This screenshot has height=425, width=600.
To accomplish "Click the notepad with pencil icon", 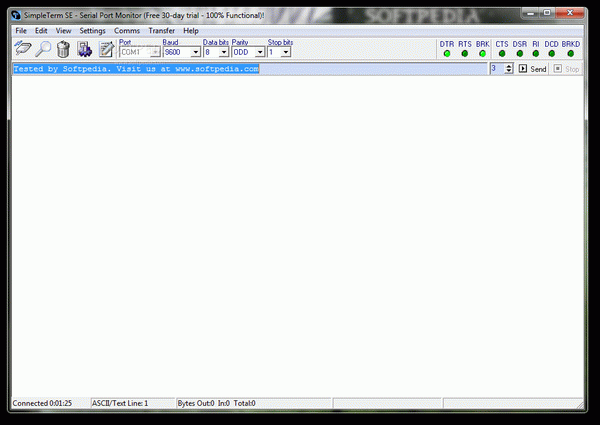I will [106, 49].
